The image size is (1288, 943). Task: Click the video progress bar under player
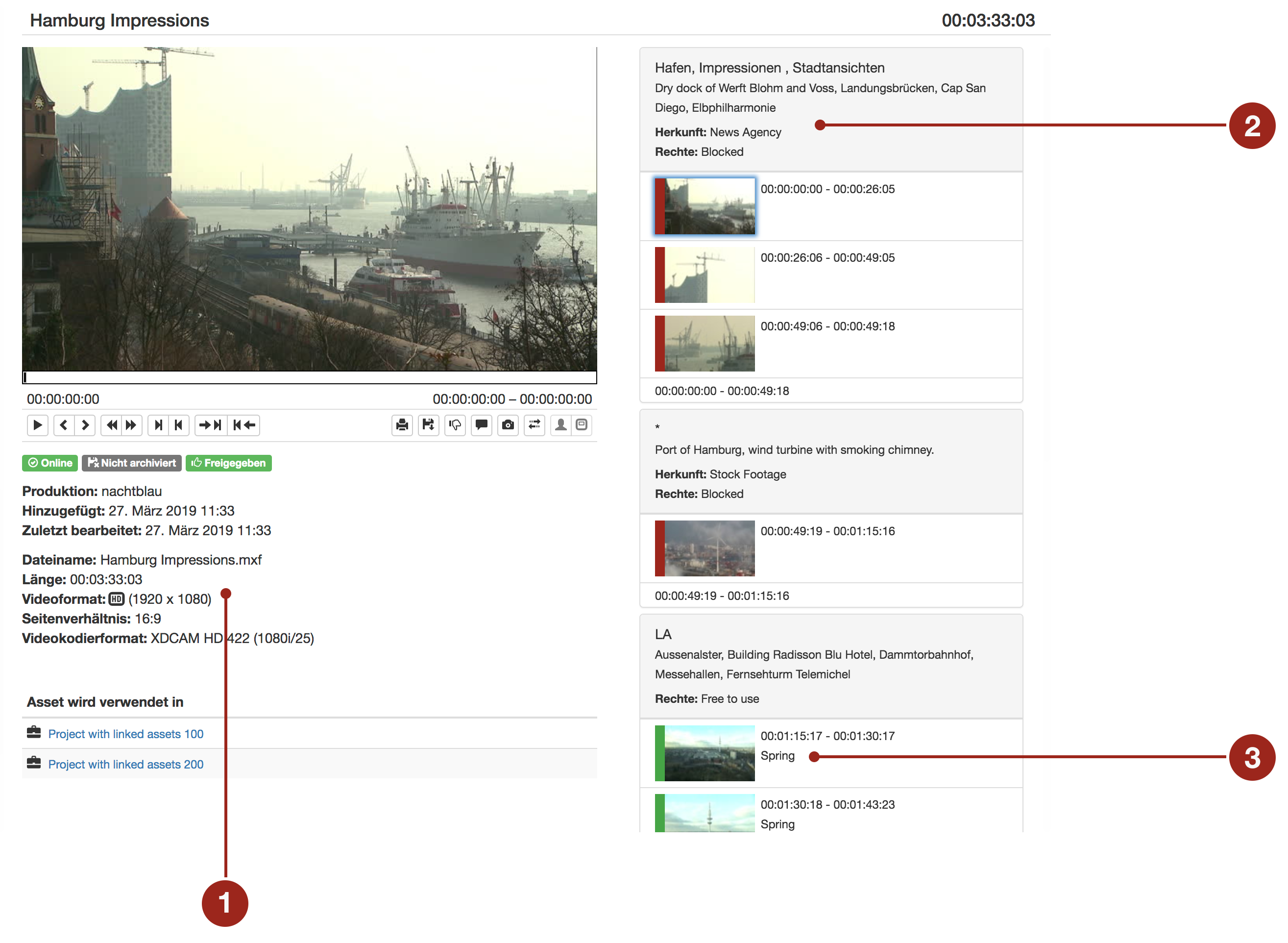point(309,377)
